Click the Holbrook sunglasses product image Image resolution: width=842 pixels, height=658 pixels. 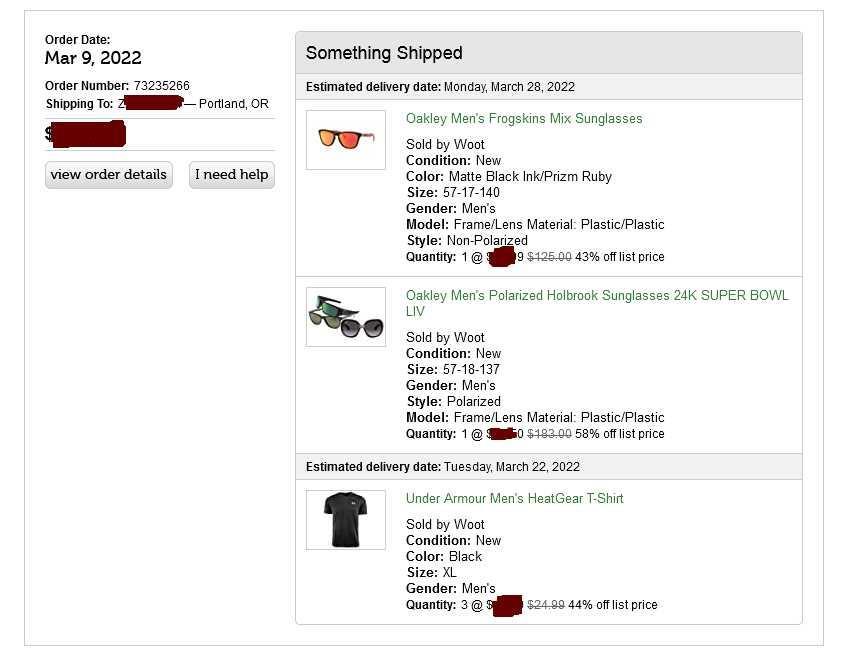pyautogui.click(x=346, y=317)
